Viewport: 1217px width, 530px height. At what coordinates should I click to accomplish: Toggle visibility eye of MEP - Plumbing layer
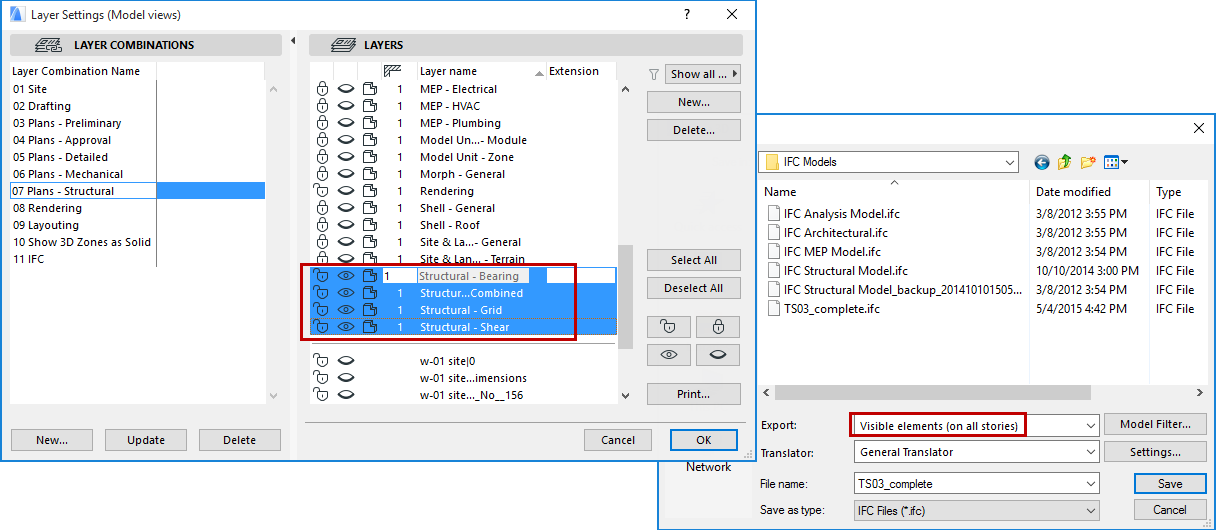(x=346, y=123)
